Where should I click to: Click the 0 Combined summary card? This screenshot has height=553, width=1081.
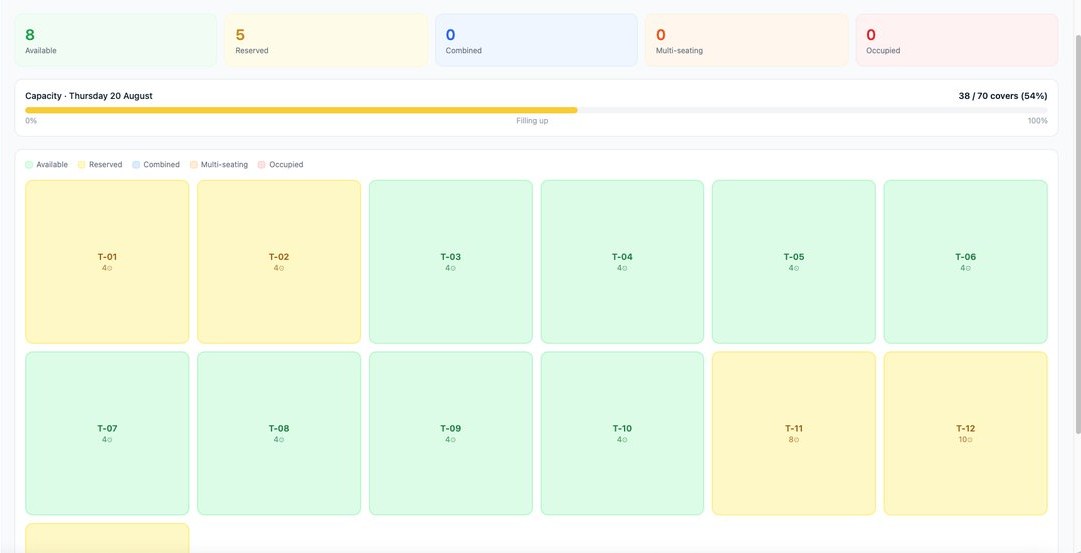click(536, 41)
